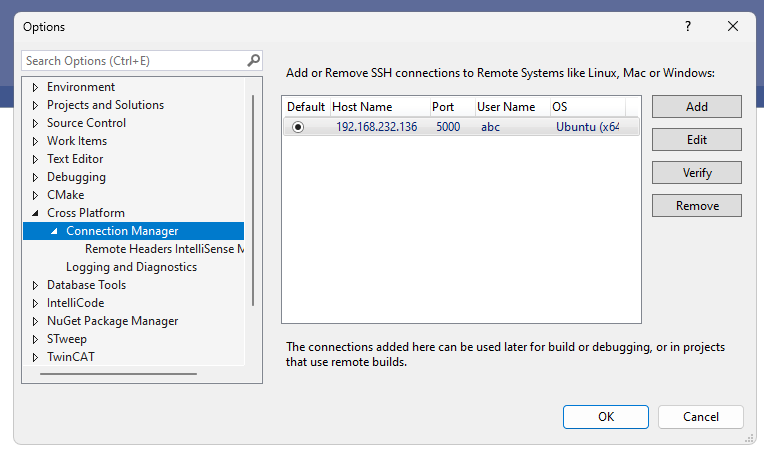
Task: Expand the Projects and Solutions node
Action: click(35, 105)
